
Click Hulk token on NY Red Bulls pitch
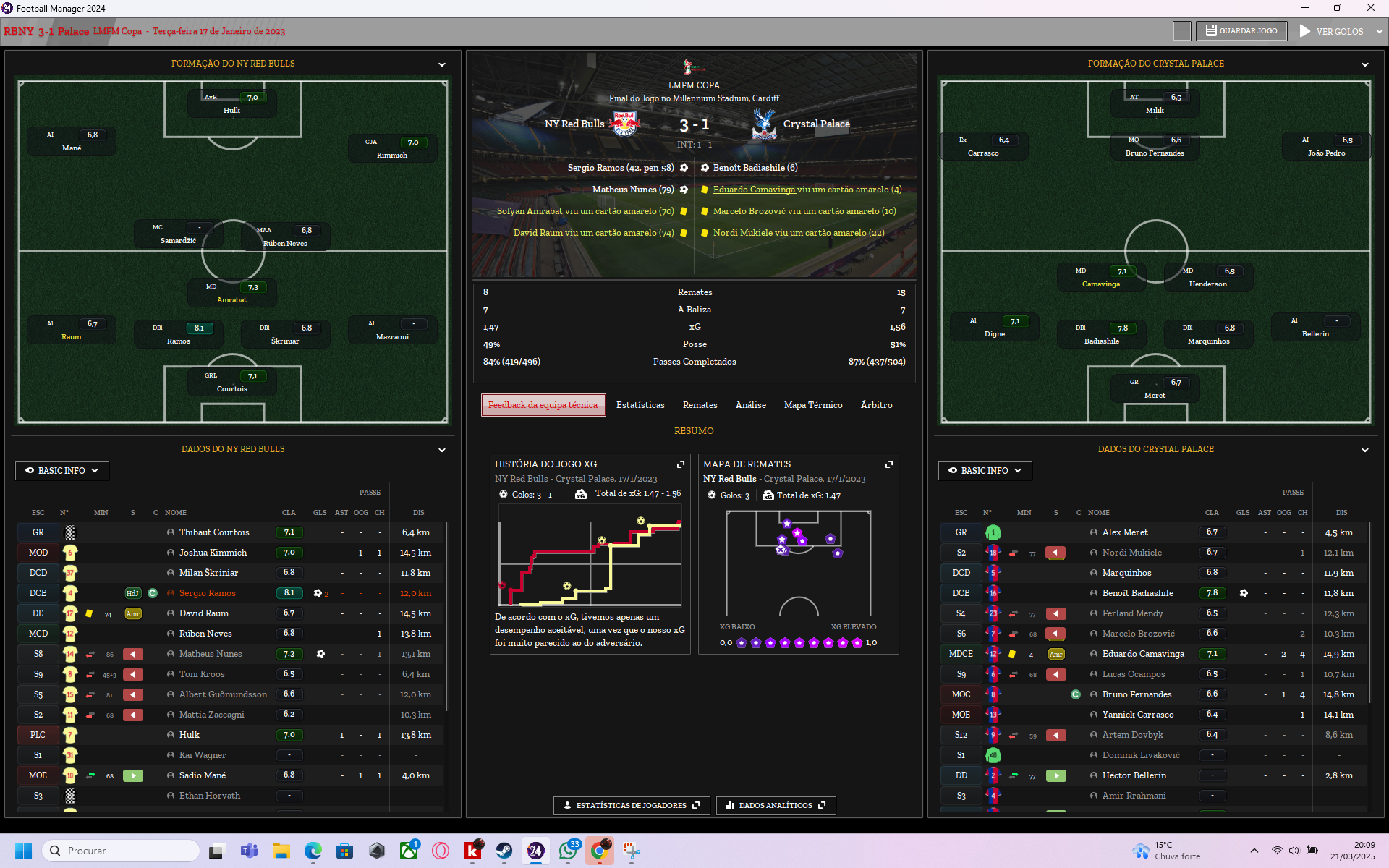click(x=232, y=103)
